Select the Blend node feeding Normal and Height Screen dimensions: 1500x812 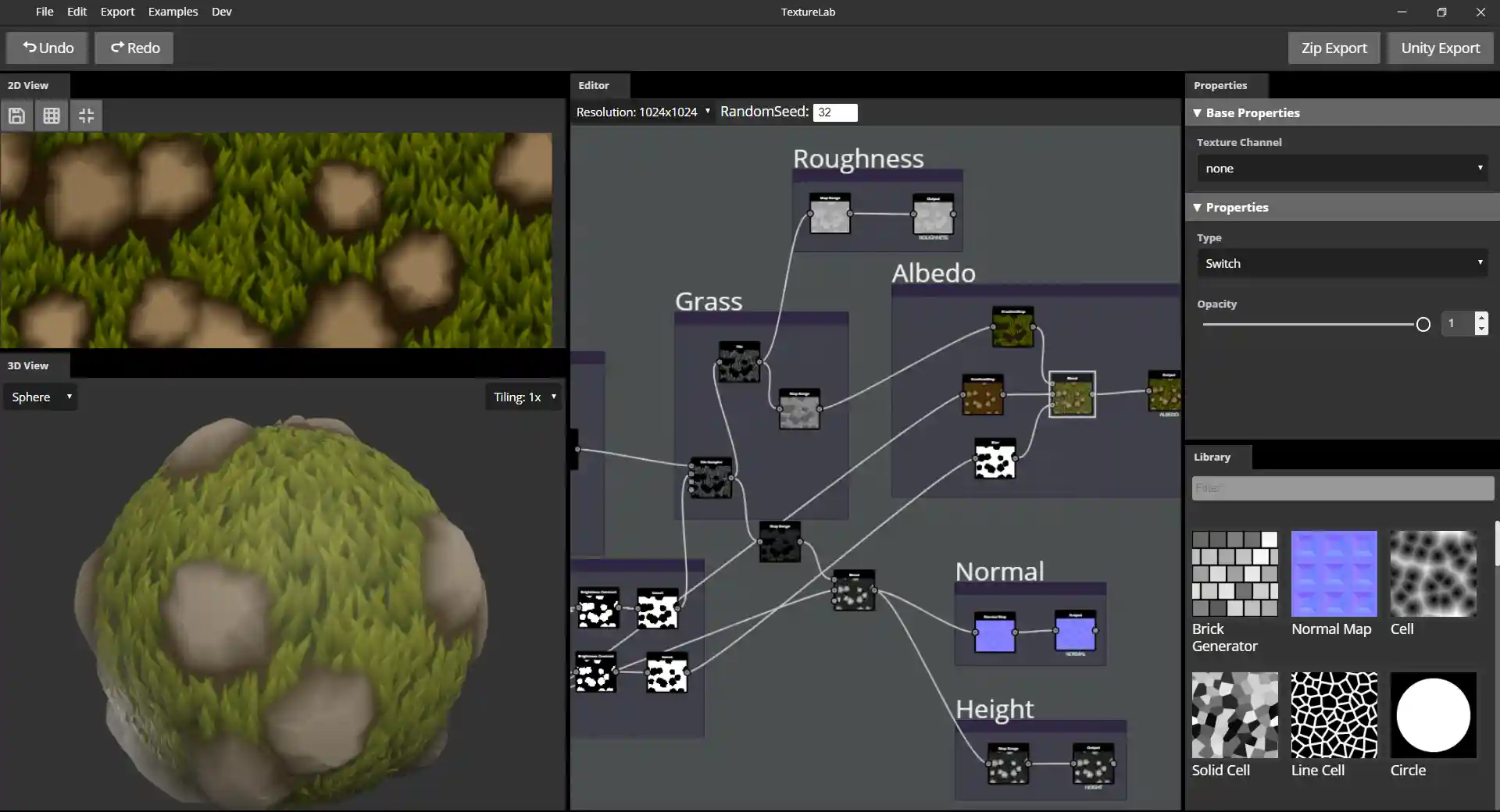(x=854, y=590)
